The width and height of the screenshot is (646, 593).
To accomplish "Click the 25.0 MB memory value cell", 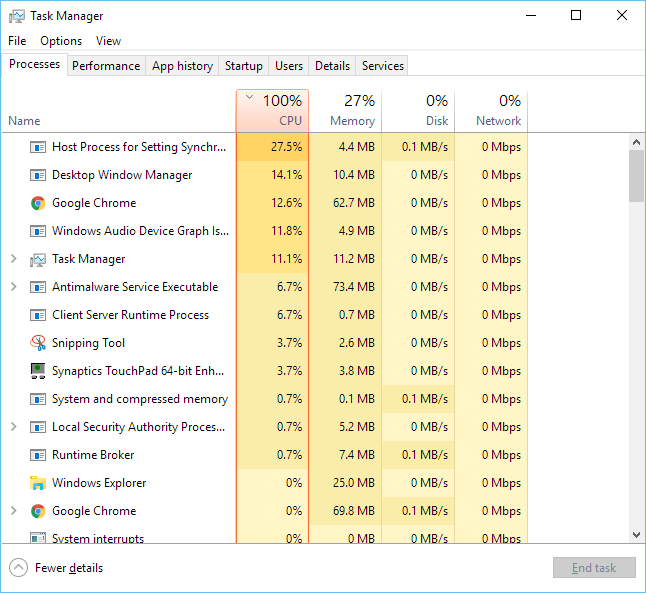I will click(345, 483).
